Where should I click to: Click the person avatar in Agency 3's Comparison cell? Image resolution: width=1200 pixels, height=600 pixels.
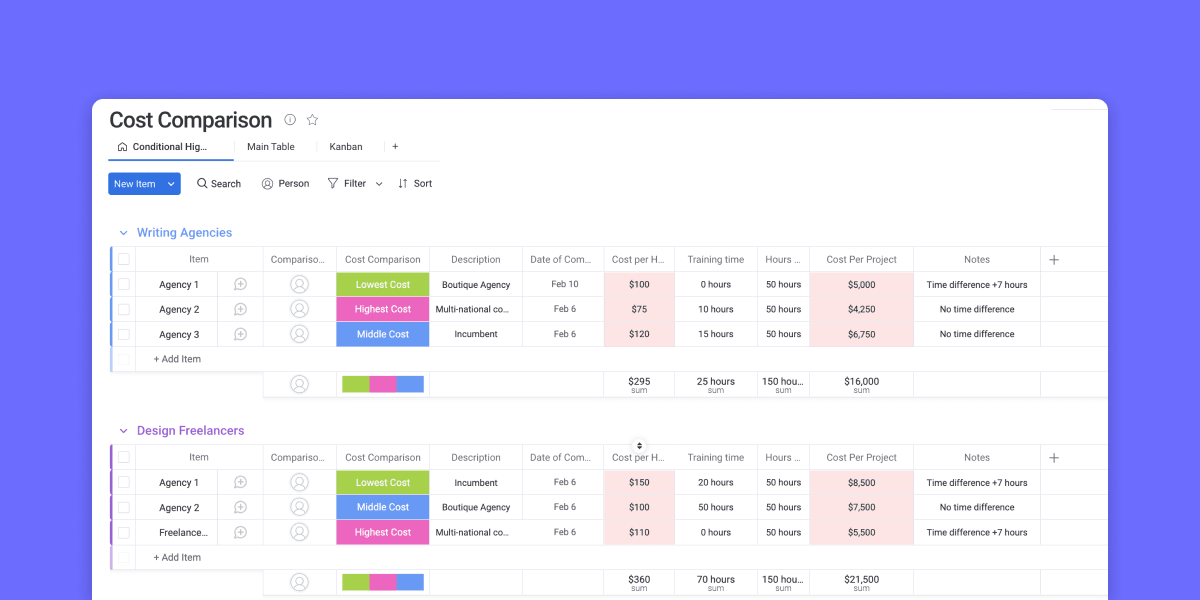point(298,334)
